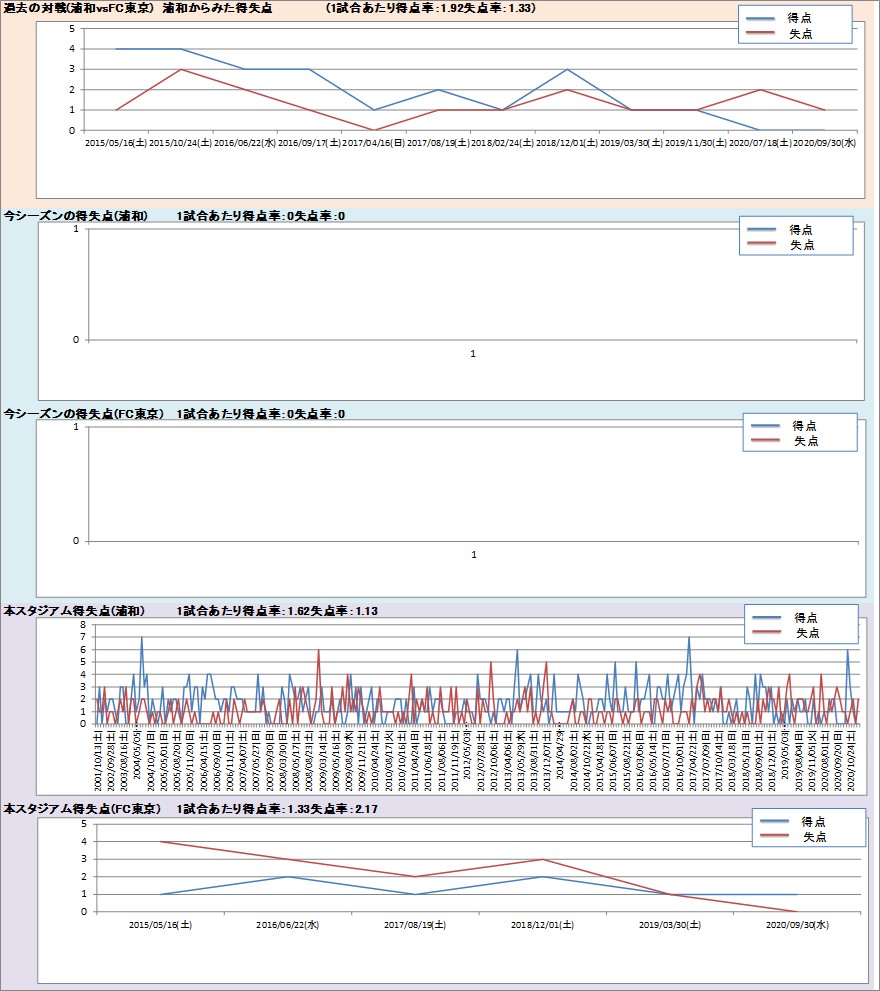Image resolution: width=880 pixels, height=991 pixels.
Task: Click the 得点率:1.92 失点率:1.33 summary text
Action: click(x=430, y=8)
